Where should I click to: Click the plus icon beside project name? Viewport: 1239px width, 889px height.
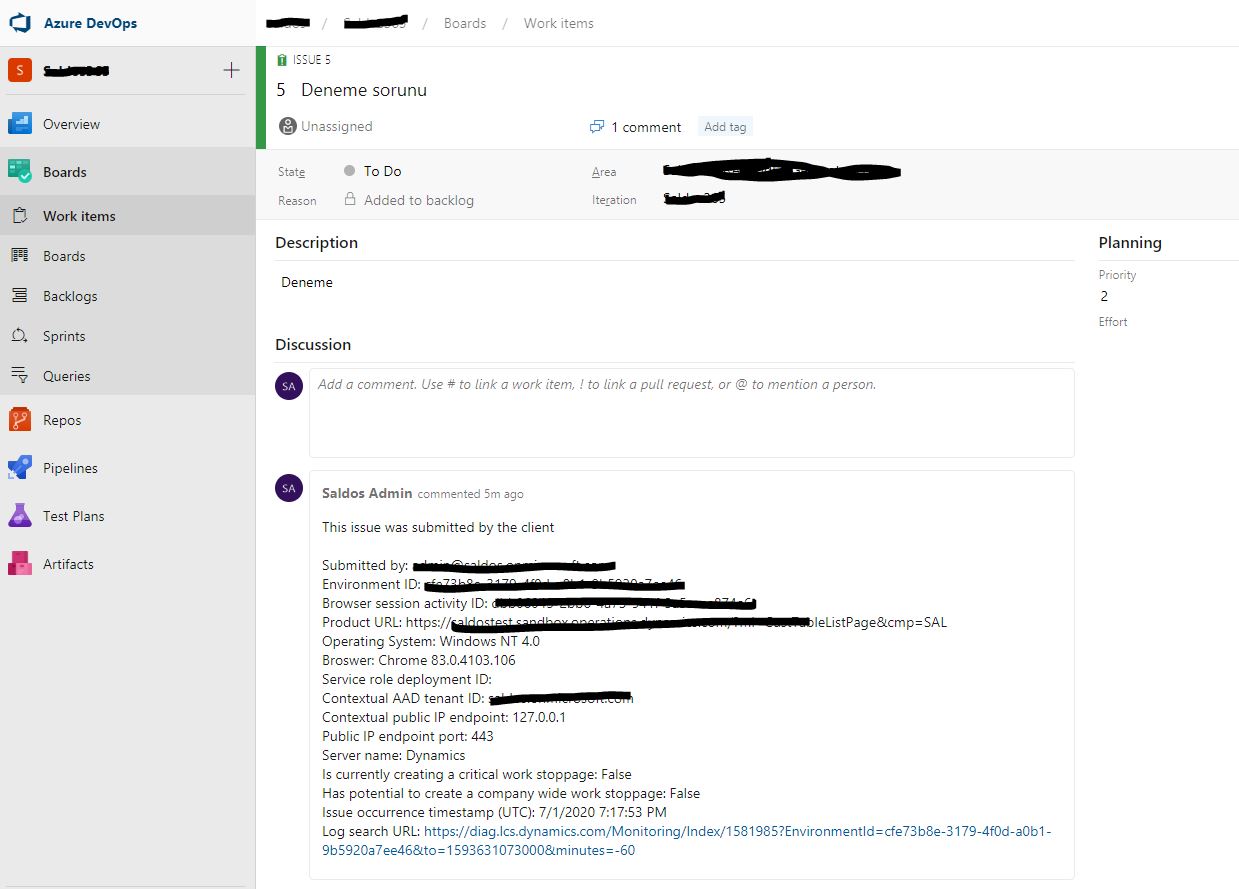[231, 70]
